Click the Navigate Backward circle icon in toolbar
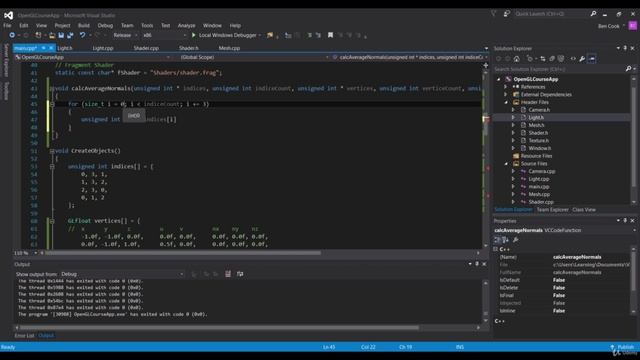The image size is (640, 360). [x=12, y=36]
